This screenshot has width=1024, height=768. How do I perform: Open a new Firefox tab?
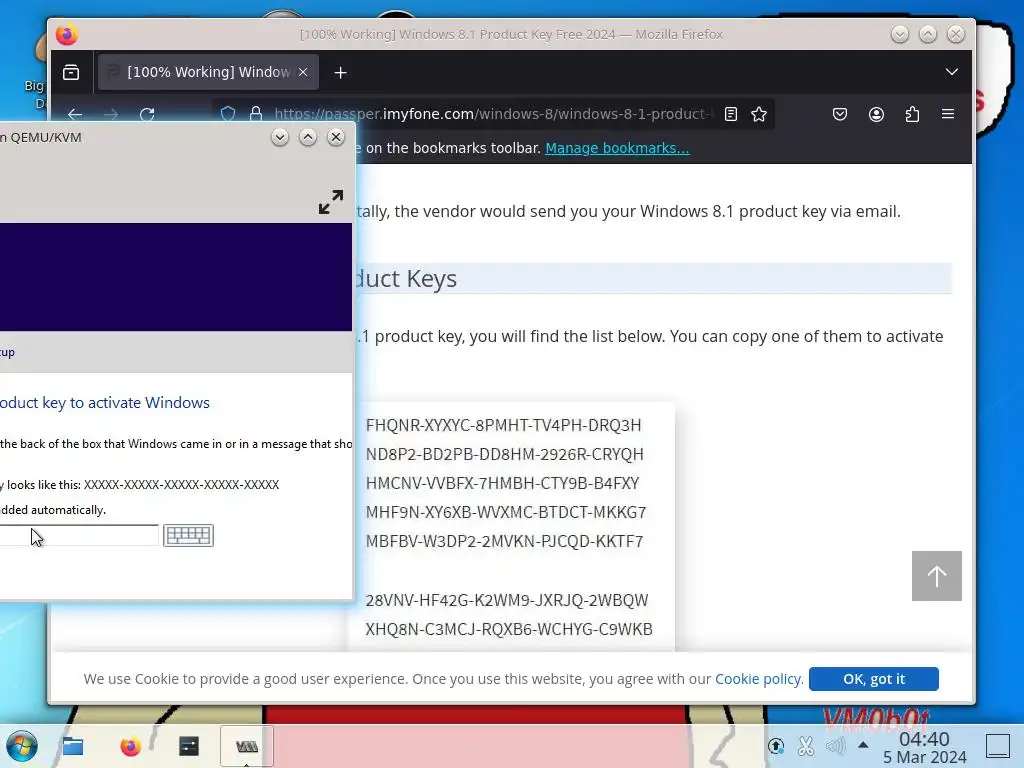tap(340, 72)
